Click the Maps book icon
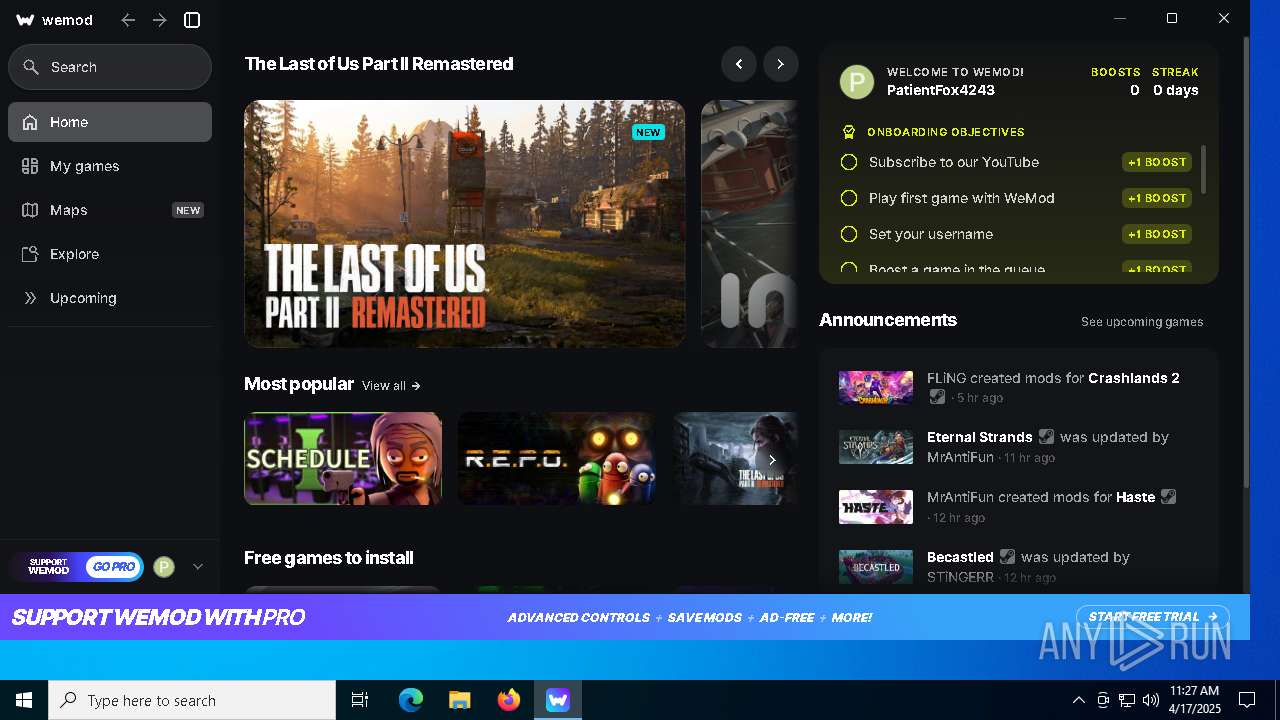1280x720 pixels. [30, 210]
